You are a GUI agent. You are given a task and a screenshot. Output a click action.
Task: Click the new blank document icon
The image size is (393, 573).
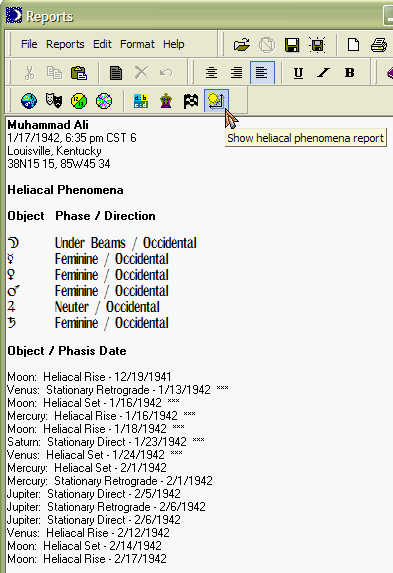pyautogui.click(x=353, y=45)
